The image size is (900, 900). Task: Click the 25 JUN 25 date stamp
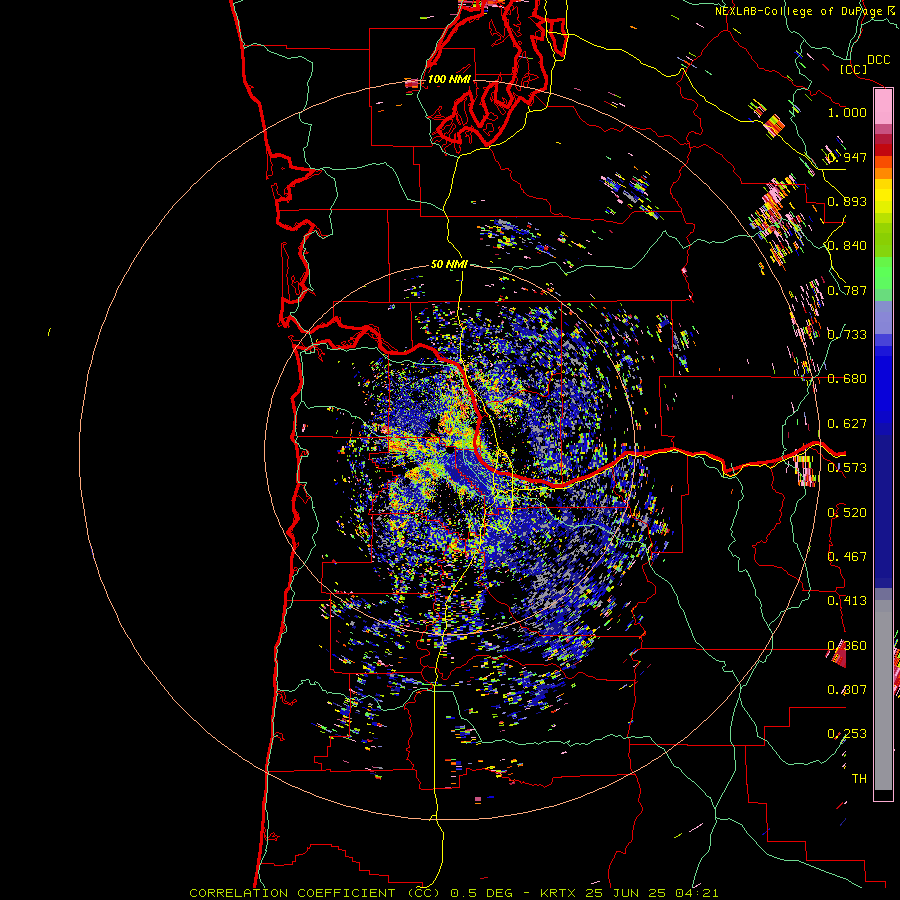click(x=625, y=893)
